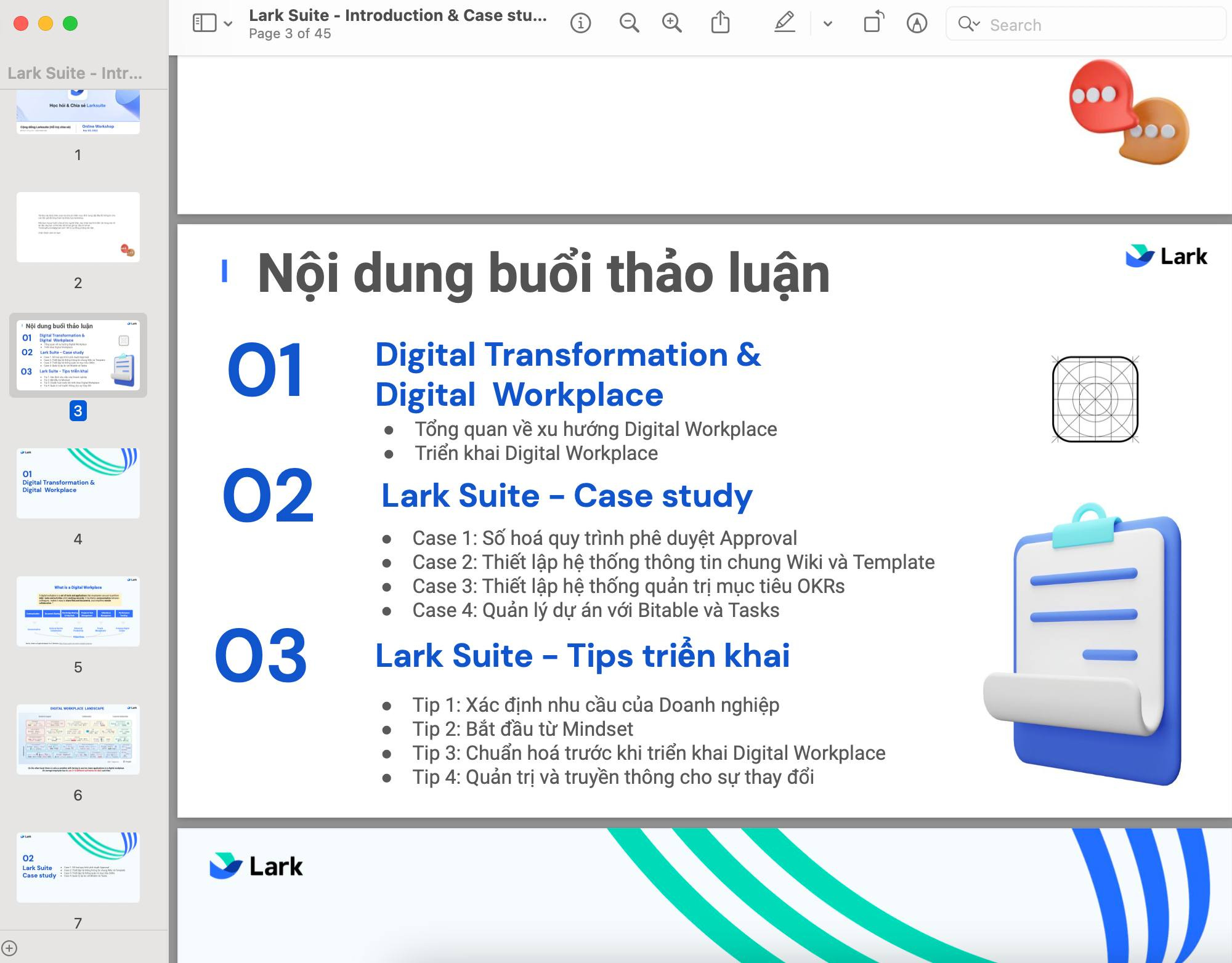
Task: Click the large '01' section number
Action: [x=265, y=370]
